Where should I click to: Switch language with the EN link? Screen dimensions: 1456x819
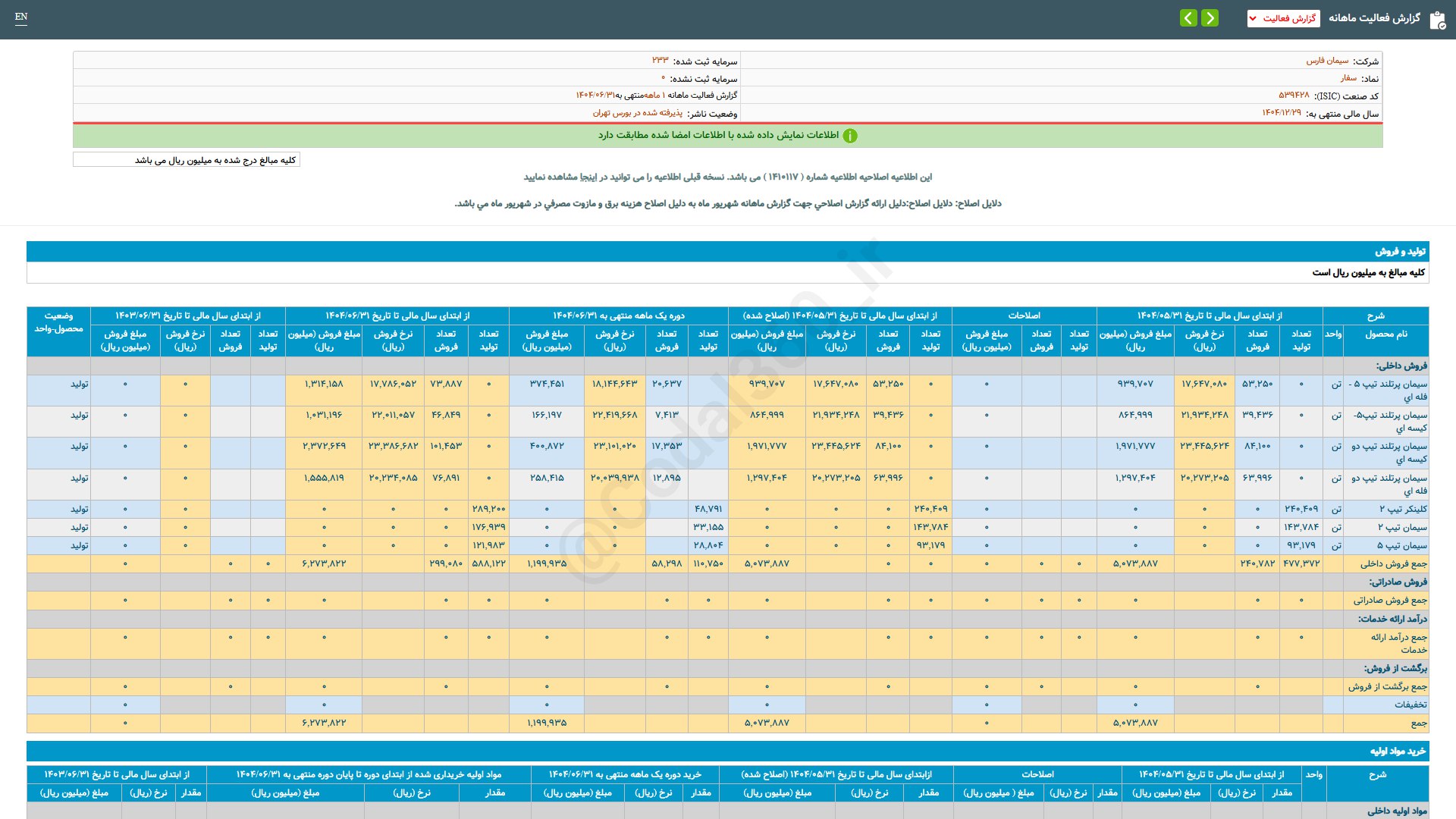point(21,17)
